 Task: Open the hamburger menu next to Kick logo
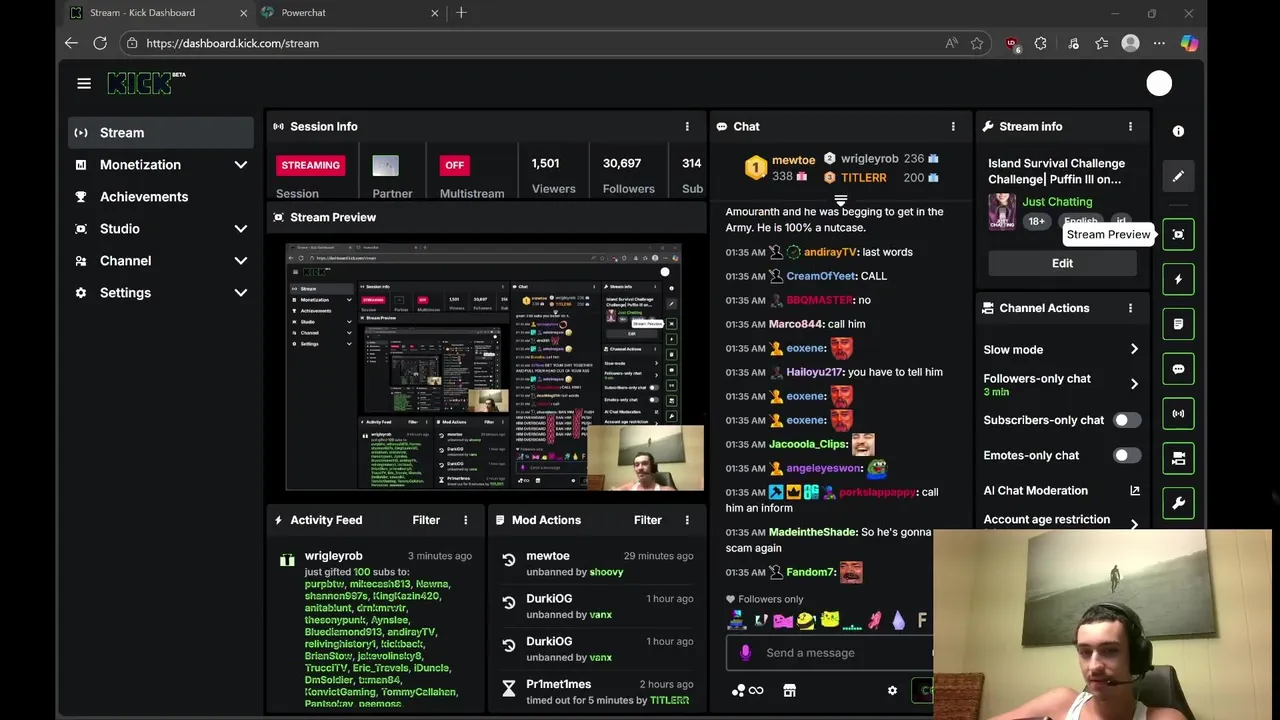click(84, 84)
